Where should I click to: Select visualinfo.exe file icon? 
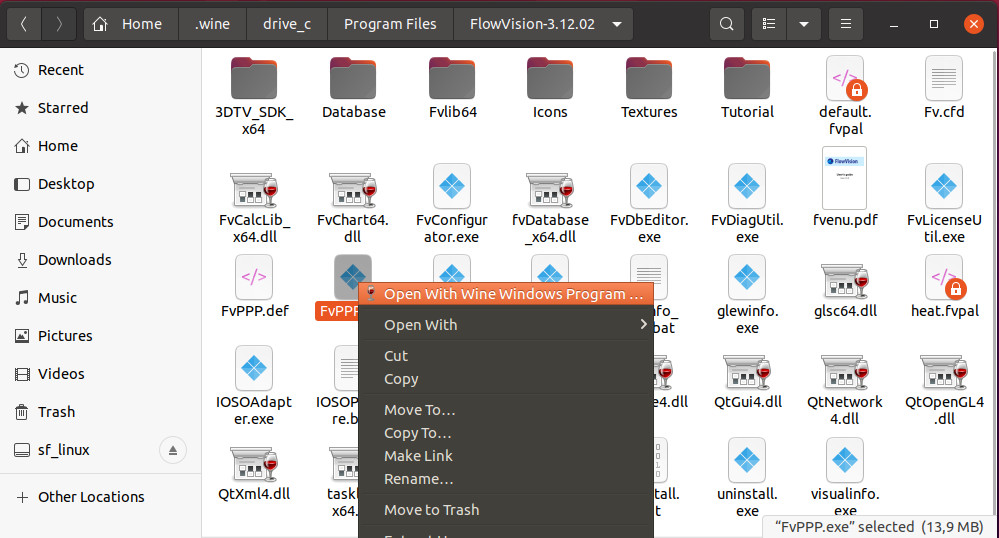845,460
